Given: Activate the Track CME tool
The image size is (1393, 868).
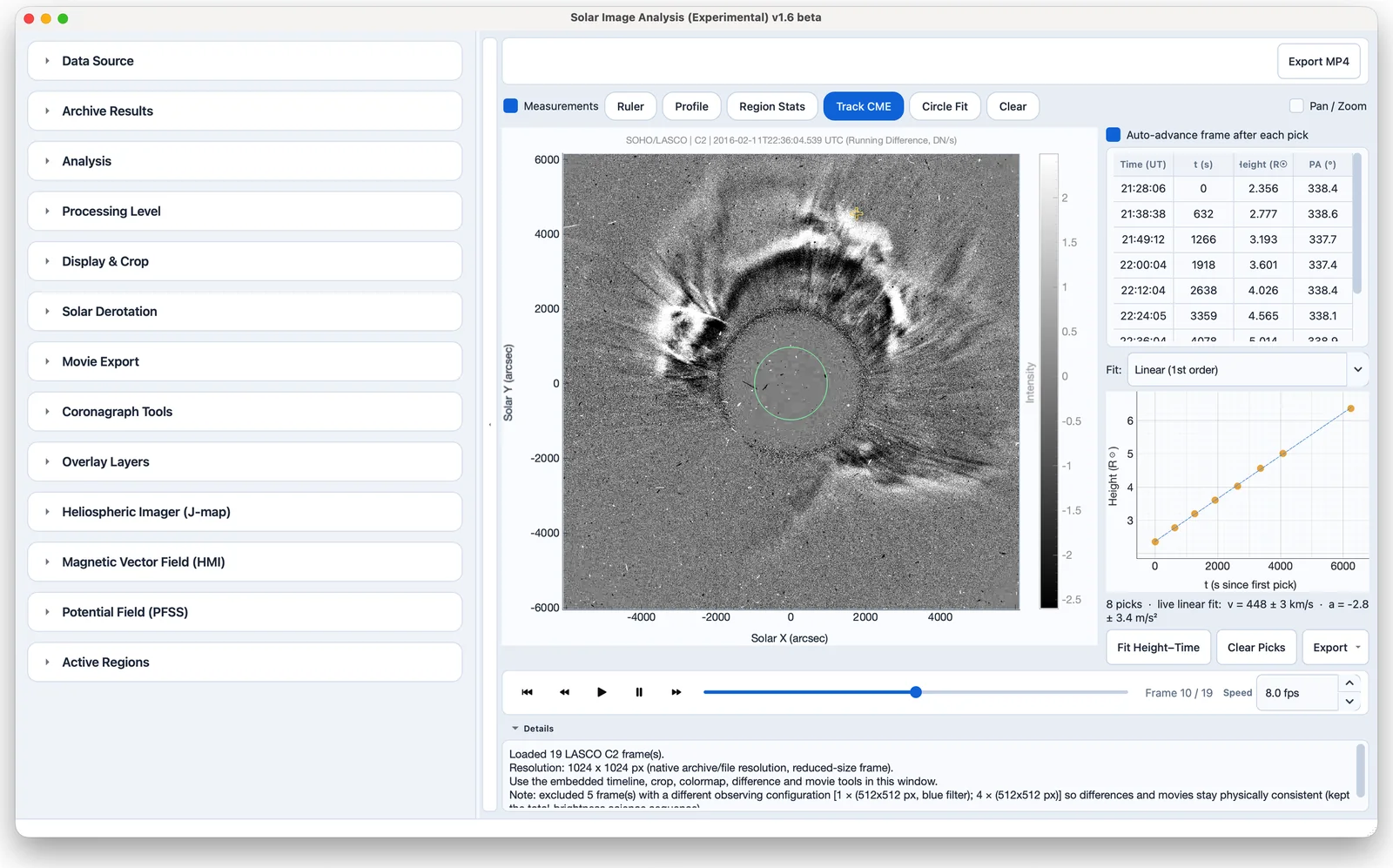Looking at the screenshot, I should 864,106.
